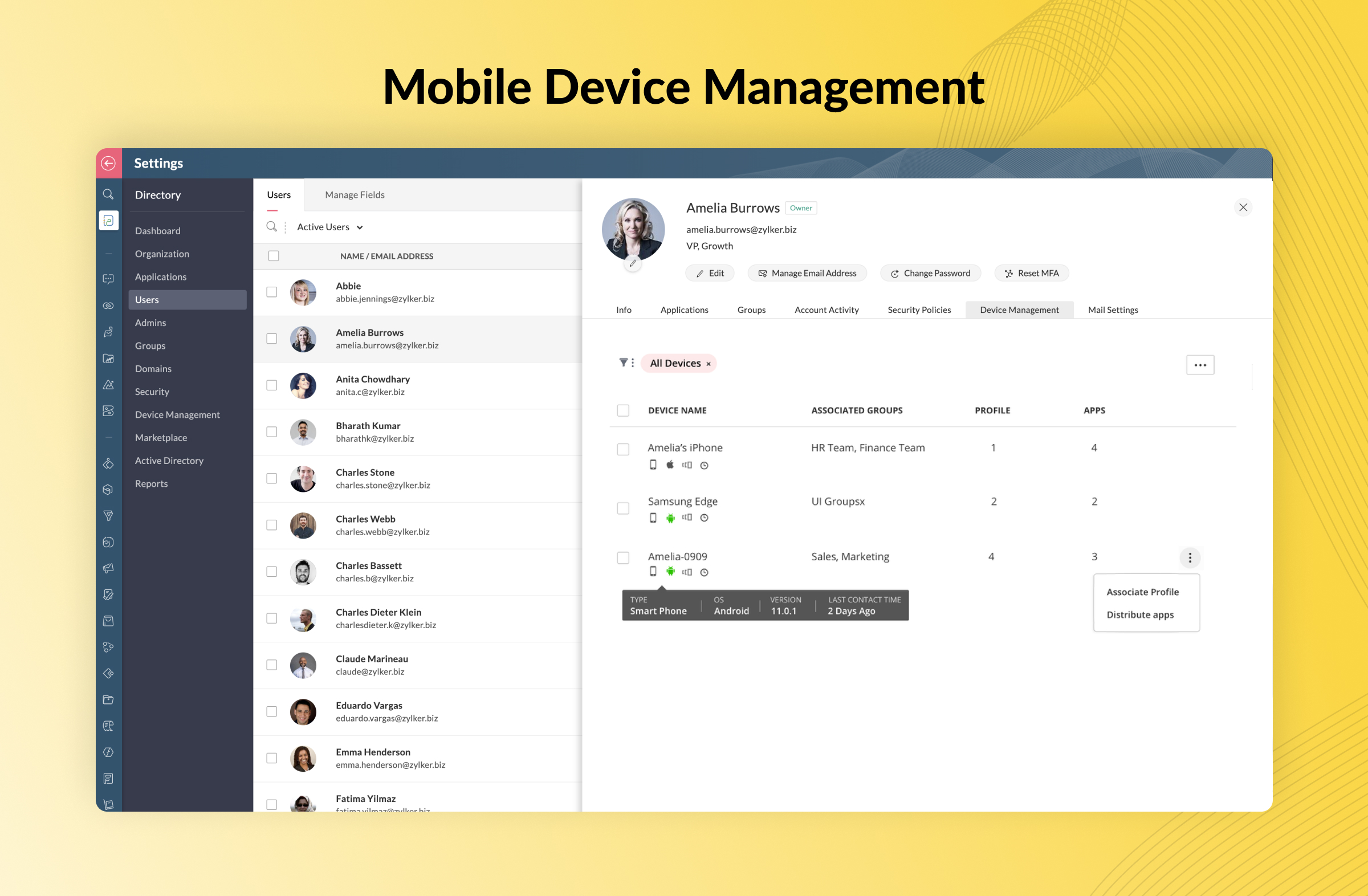The width and height of the screenshot is (1368, 896).
Task: Click Manage Email Address button
Action: (807, 274)
